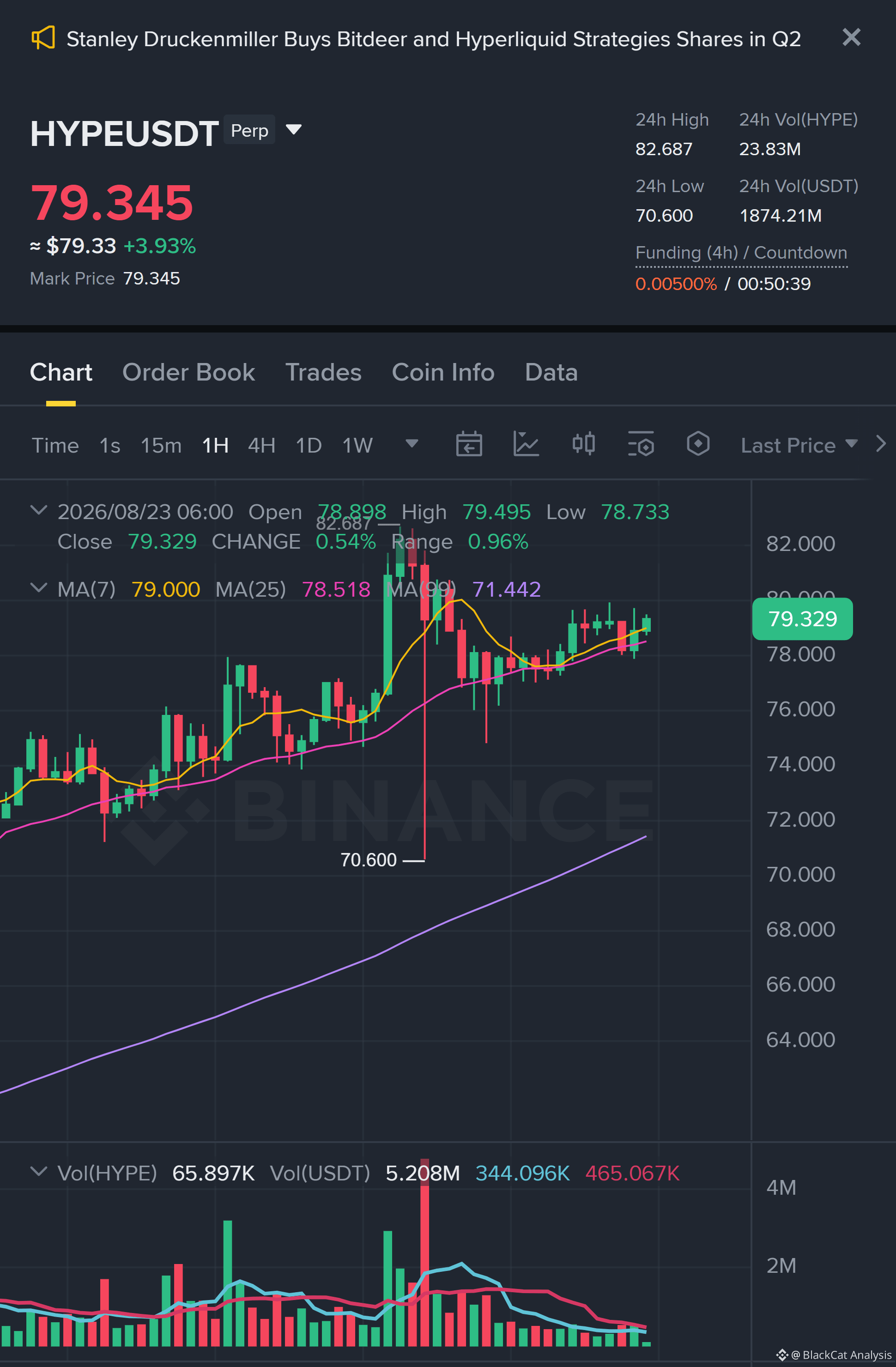
Task: Click the 4M volume axis label
Action: pyautogui.click(x=781, y=1187)
